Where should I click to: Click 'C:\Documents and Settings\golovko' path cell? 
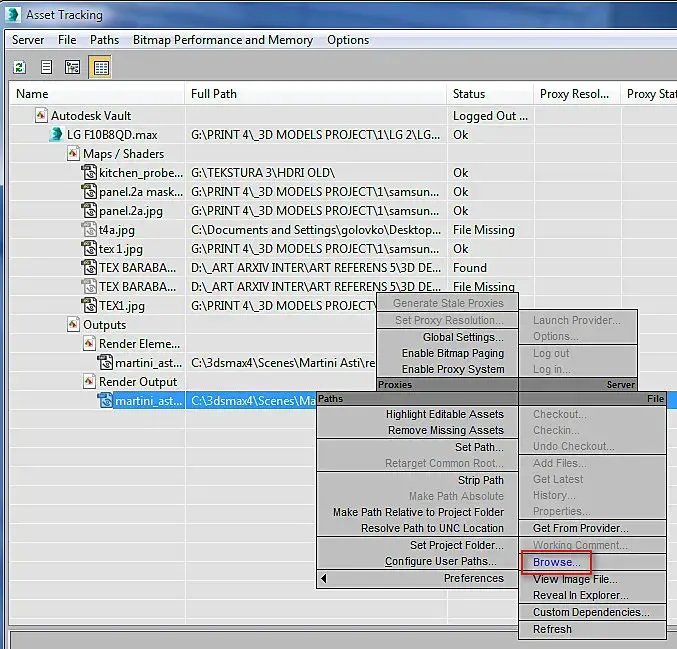[x=316, y=230]
